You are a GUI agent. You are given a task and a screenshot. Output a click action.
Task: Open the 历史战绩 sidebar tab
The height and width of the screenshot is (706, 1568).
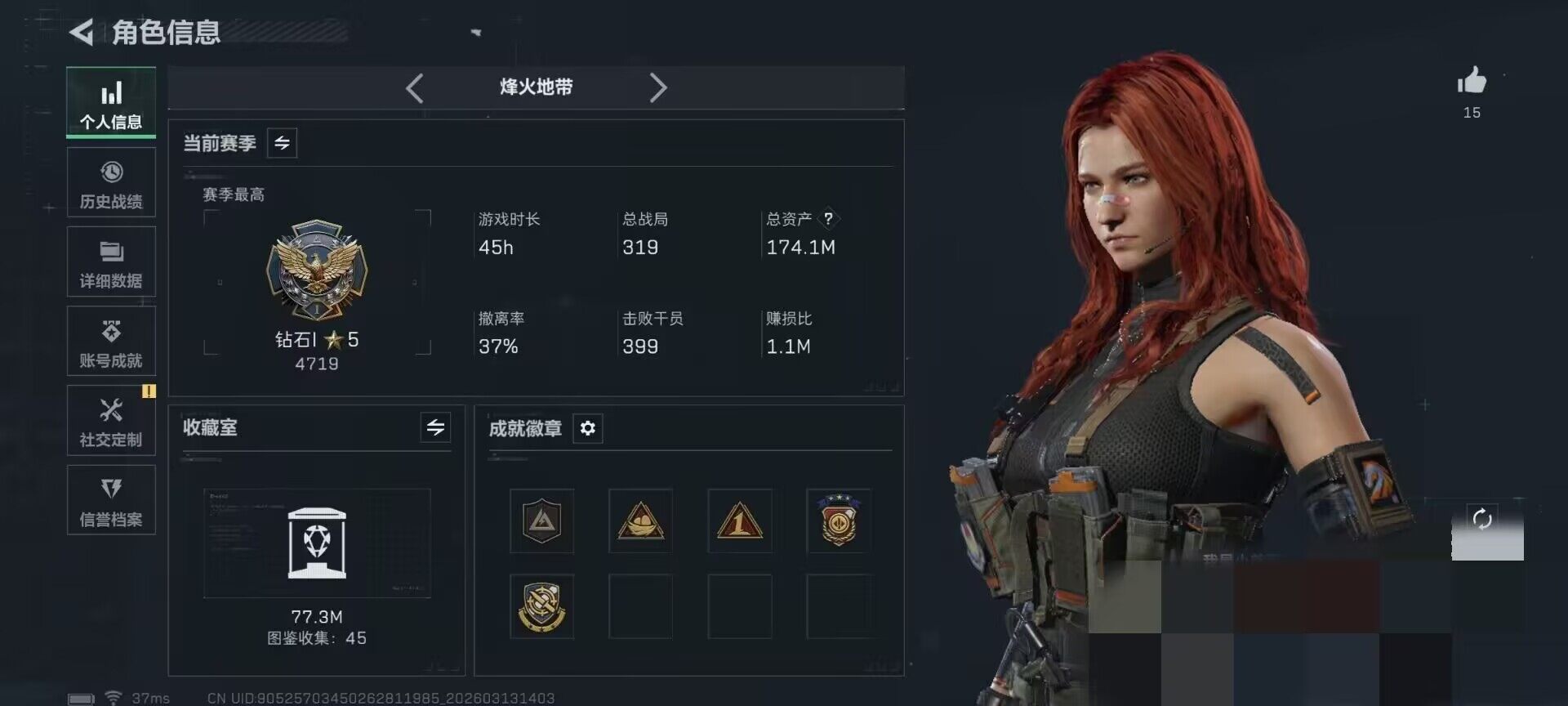(111, 183)
